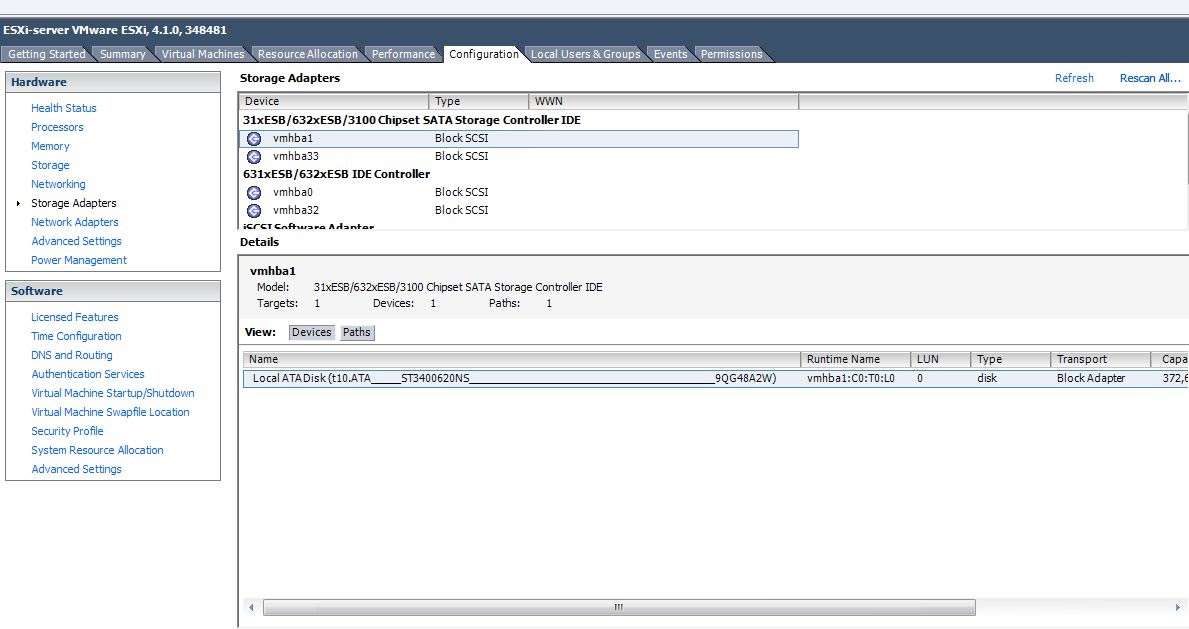This screenshot has height=629, width=1189.
Task: Open Local Users & Groups tab
Action: pos(585,54)
